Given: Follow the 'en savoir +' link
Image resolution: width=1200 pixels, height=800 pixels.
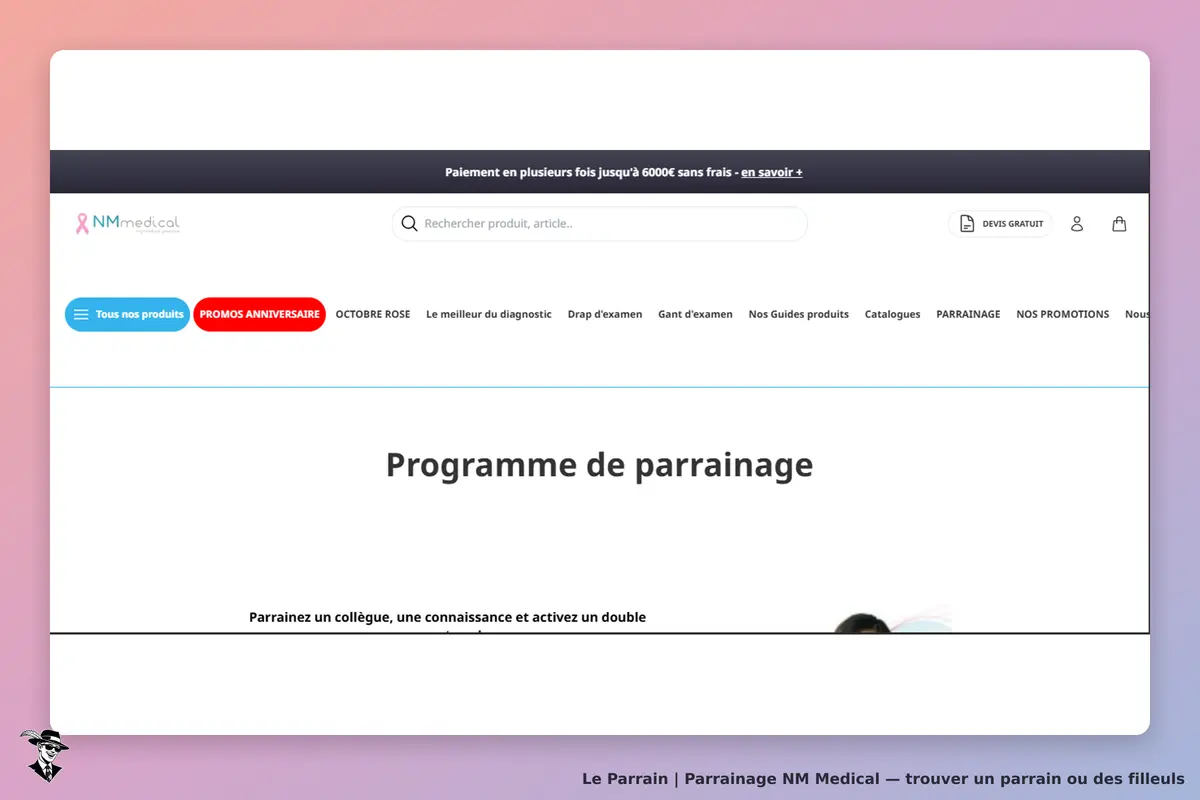Looking at the screenshot, I should pyautogui.click(x=772, y=172).
